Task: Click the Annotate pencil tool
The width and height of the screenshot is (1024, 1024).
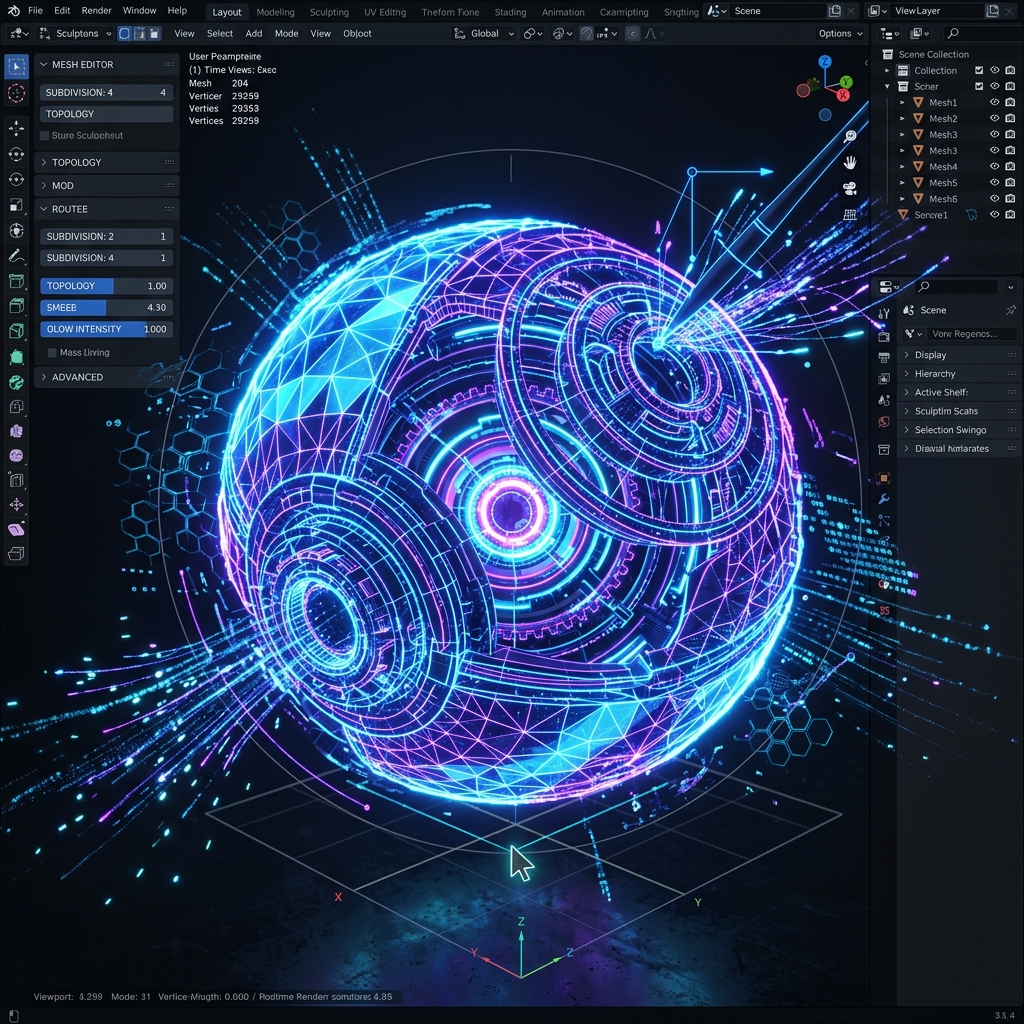Action: tap(16, 256)
